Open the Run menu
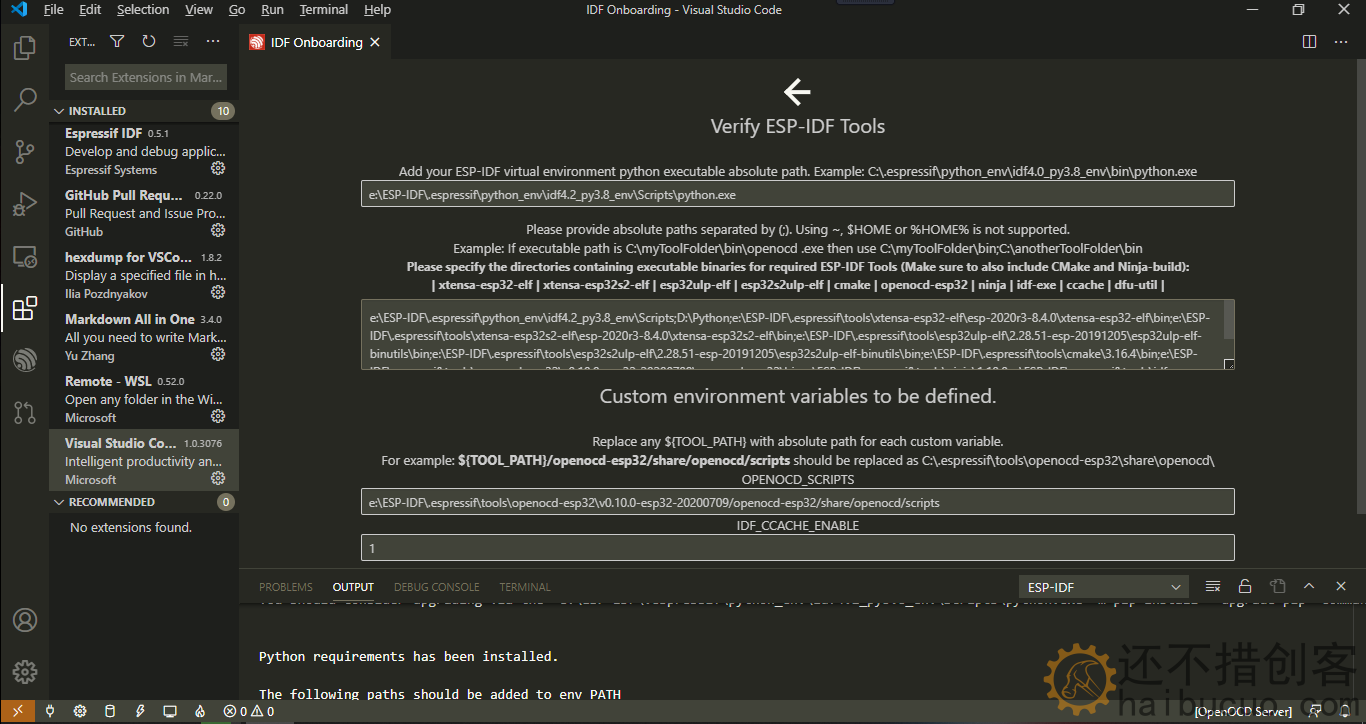 272,10
